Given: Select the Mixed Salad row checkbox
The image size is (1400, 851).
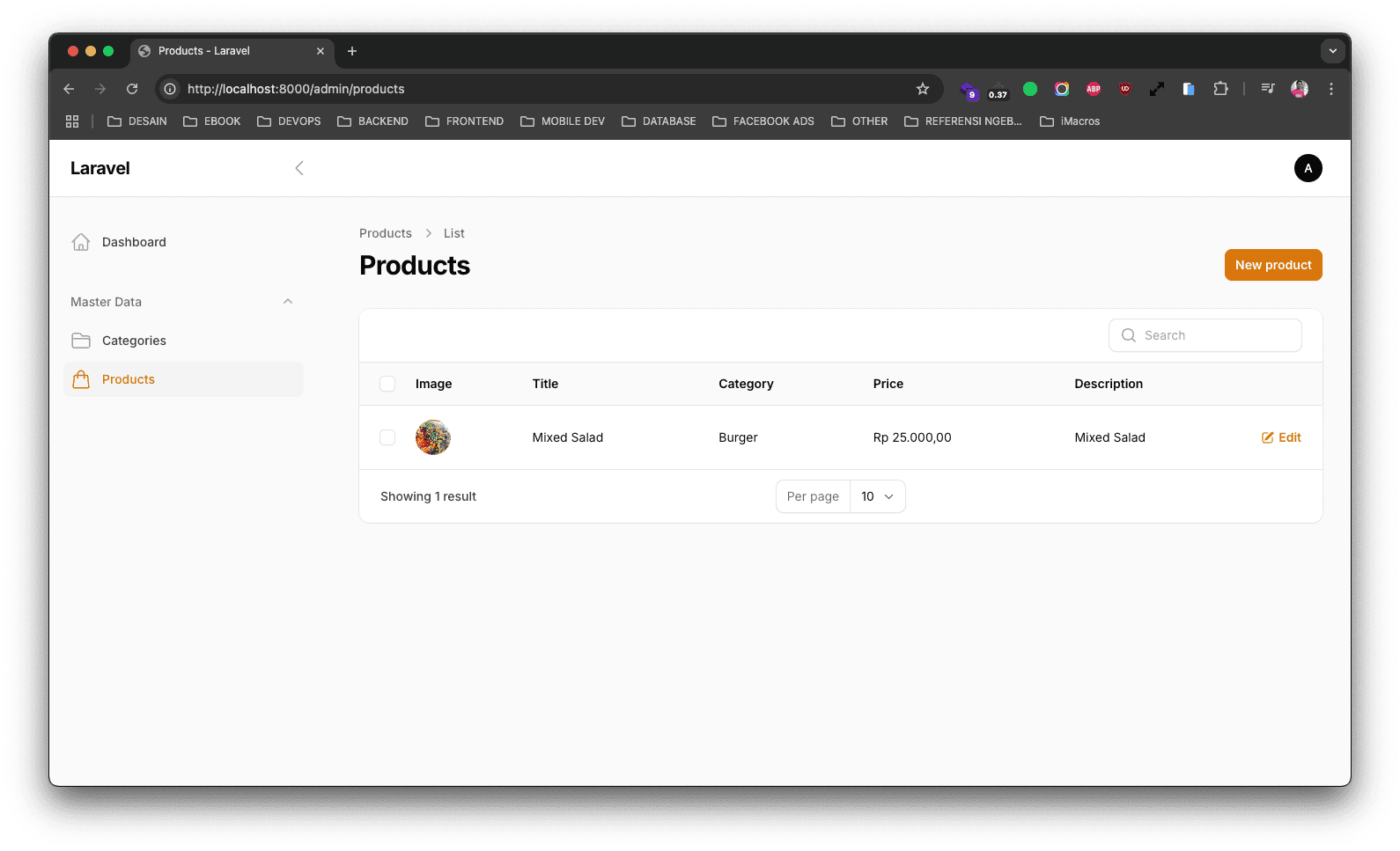Looking at the screenshot, I should (387, 437).
